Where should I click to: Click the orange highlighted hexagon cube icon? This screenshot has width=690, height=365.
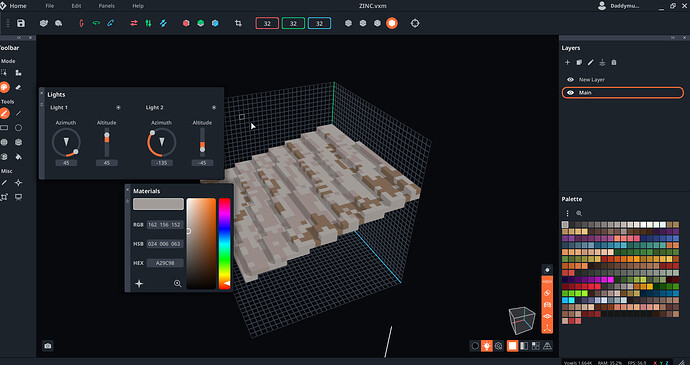tap(392, 23)
